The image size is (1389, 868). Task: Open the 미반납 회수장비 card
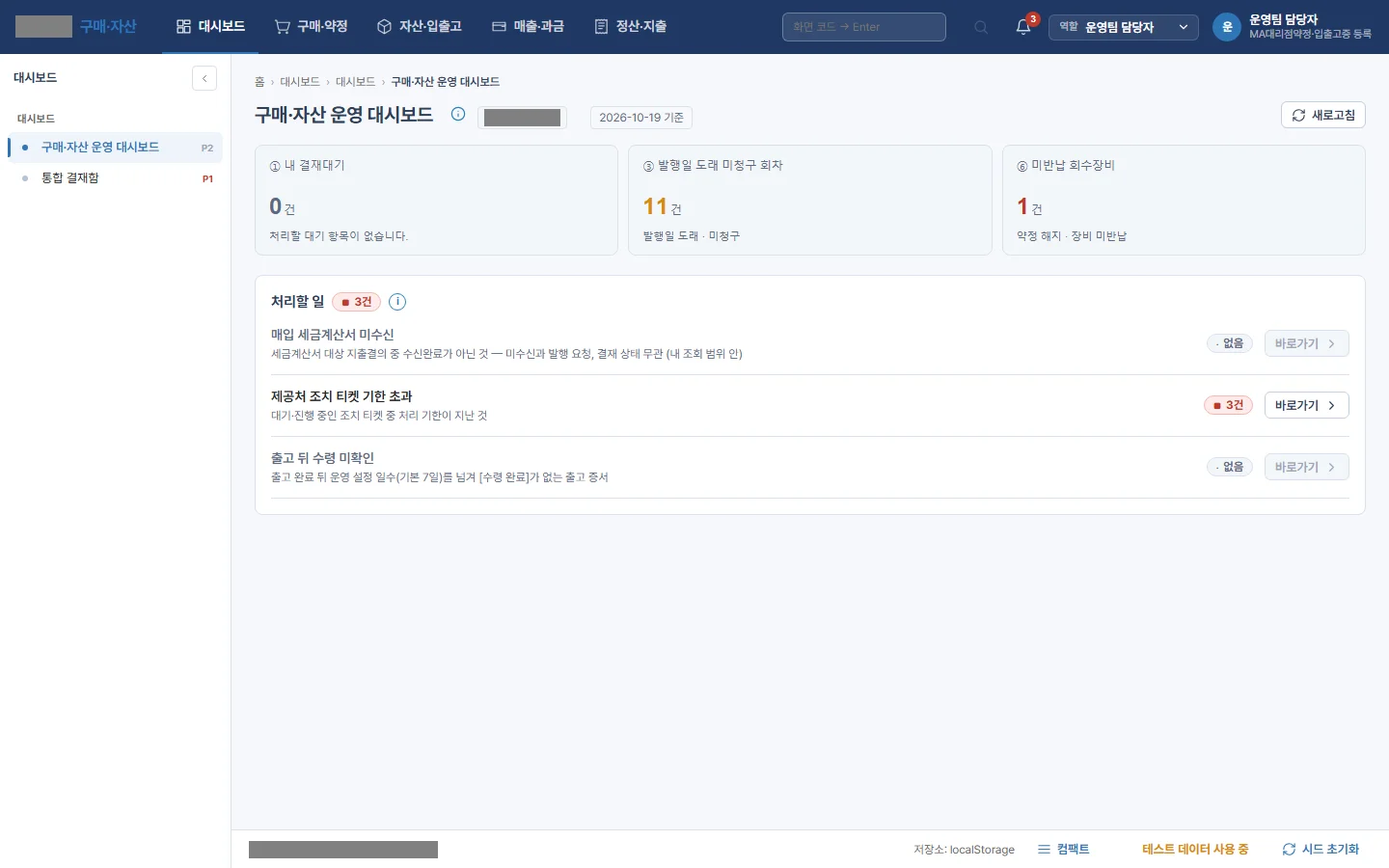1184,200
